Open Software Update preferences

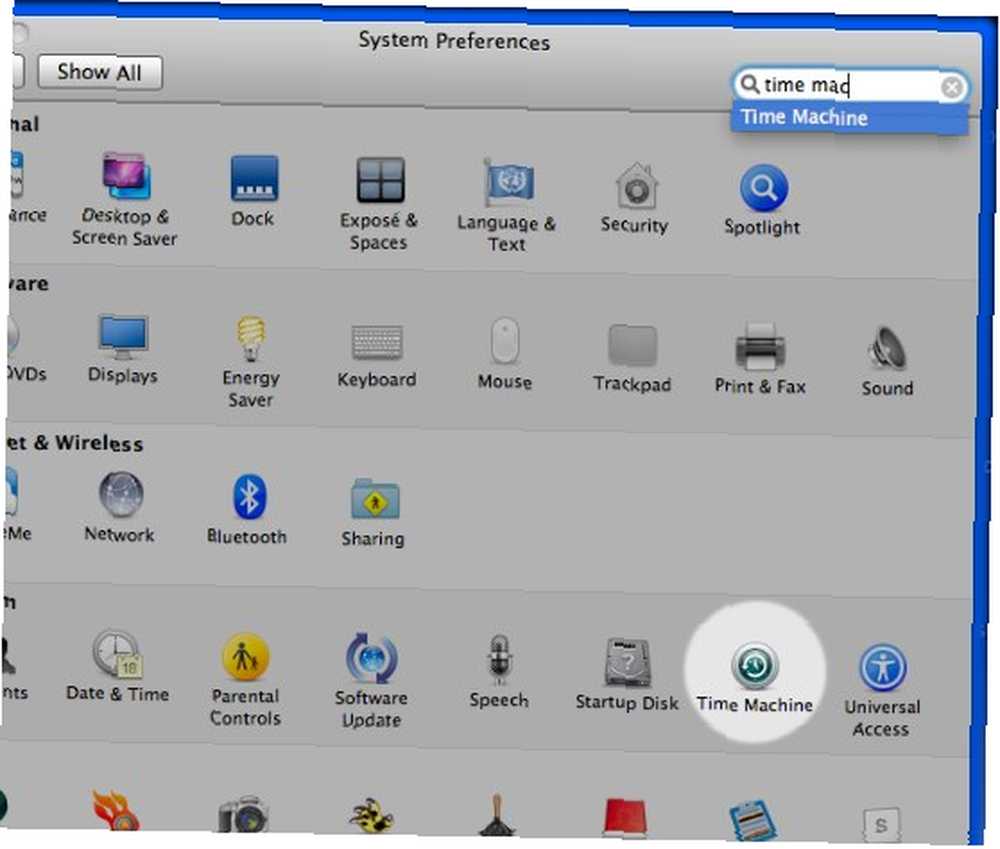pos(372,681)
